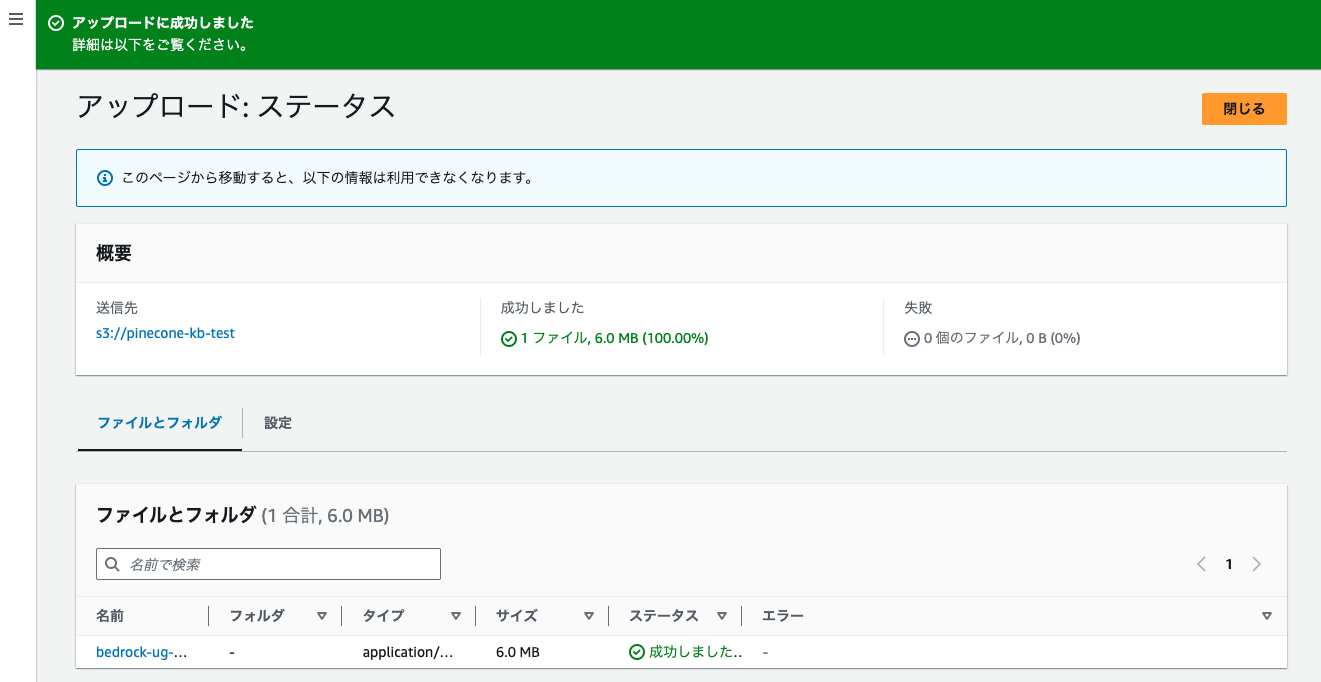Open the bedrock-ug file link
The image size is (1321, 682).
pyautogui.click(x=142, y=652)
